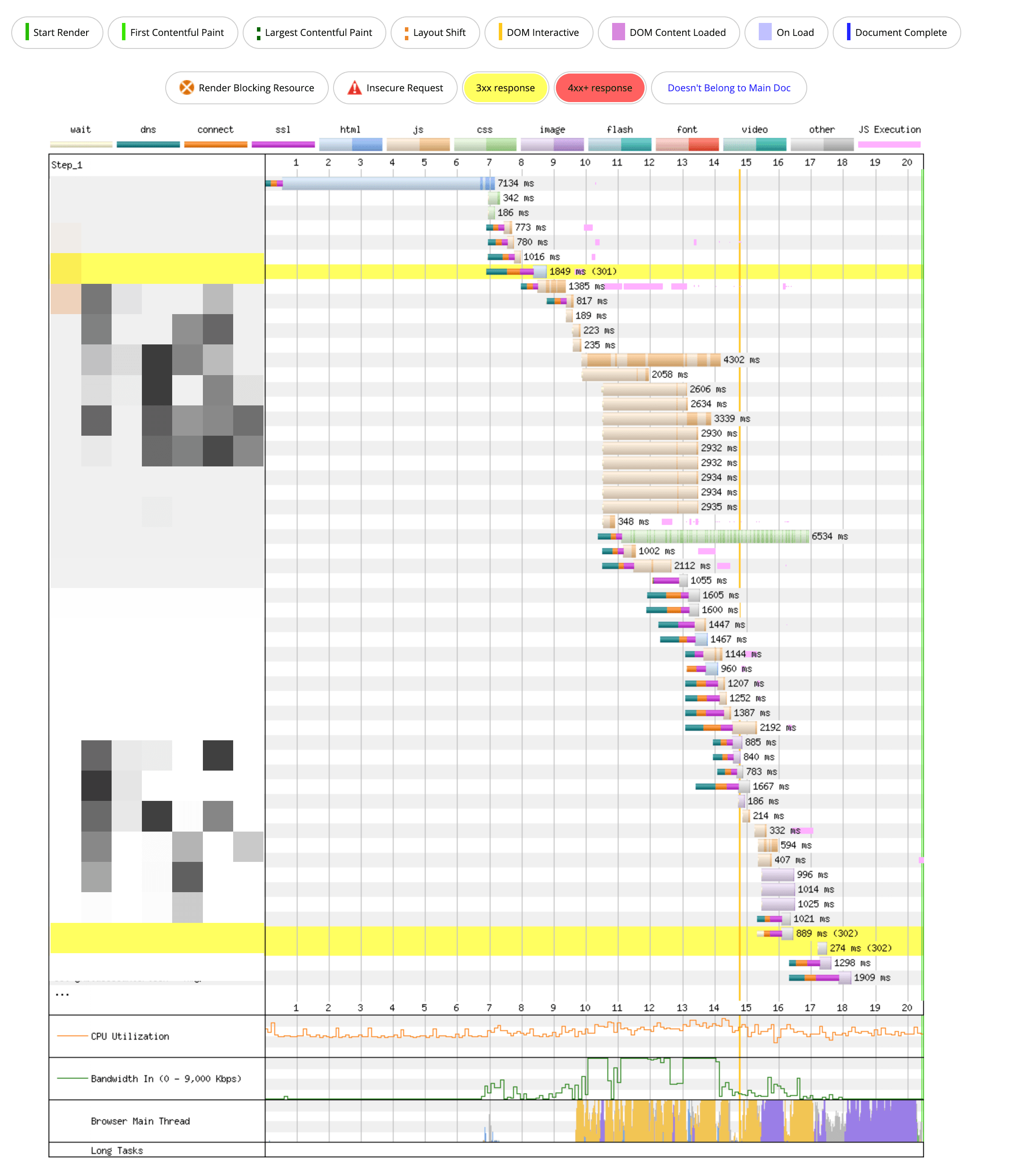The height and width of the screenshot is (1176, 1014).
Task: Toggle the 3xx response filter
Action: click(505, 88)
